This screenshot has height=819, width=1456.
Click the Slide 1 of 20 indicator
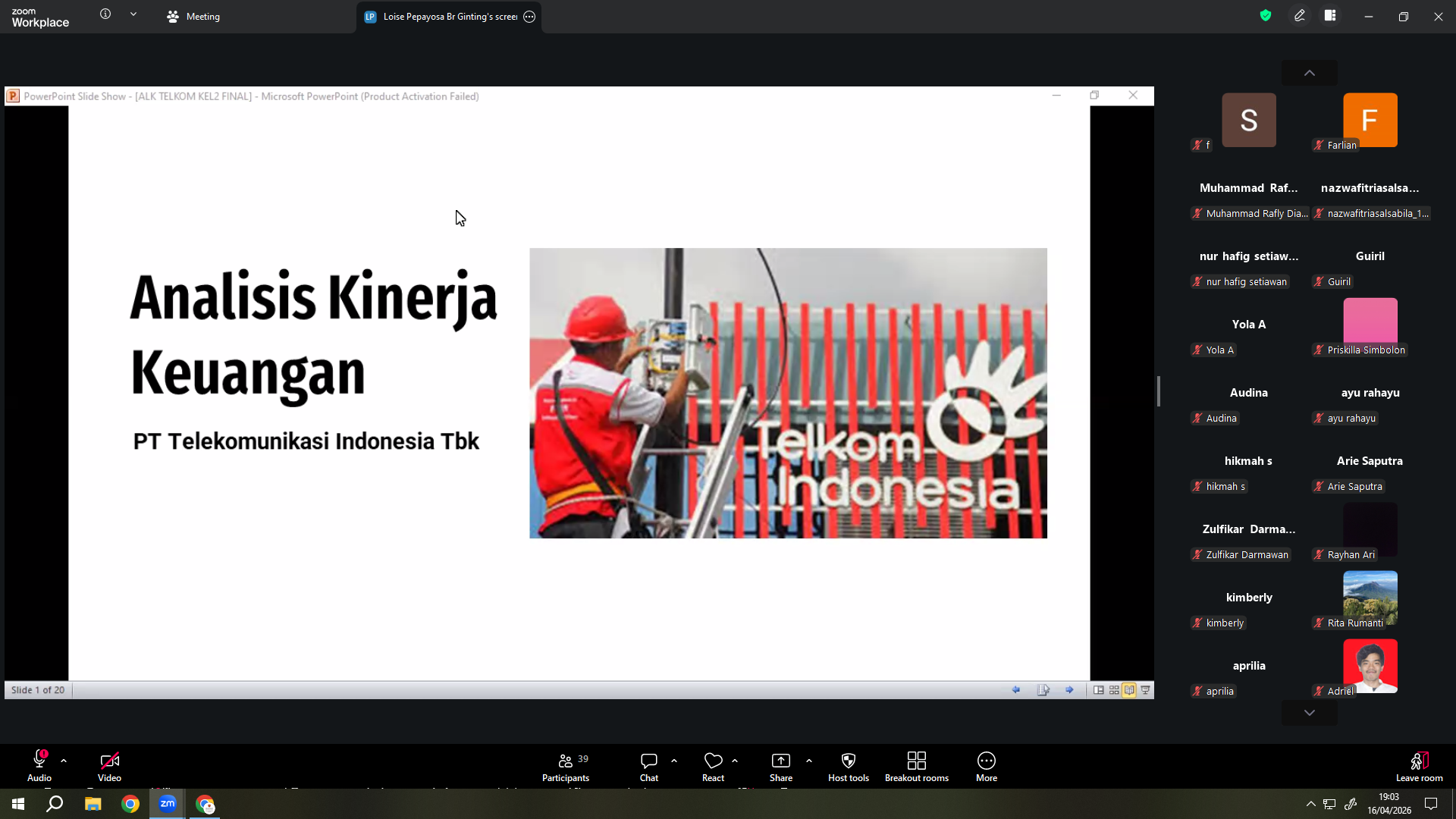38,690
